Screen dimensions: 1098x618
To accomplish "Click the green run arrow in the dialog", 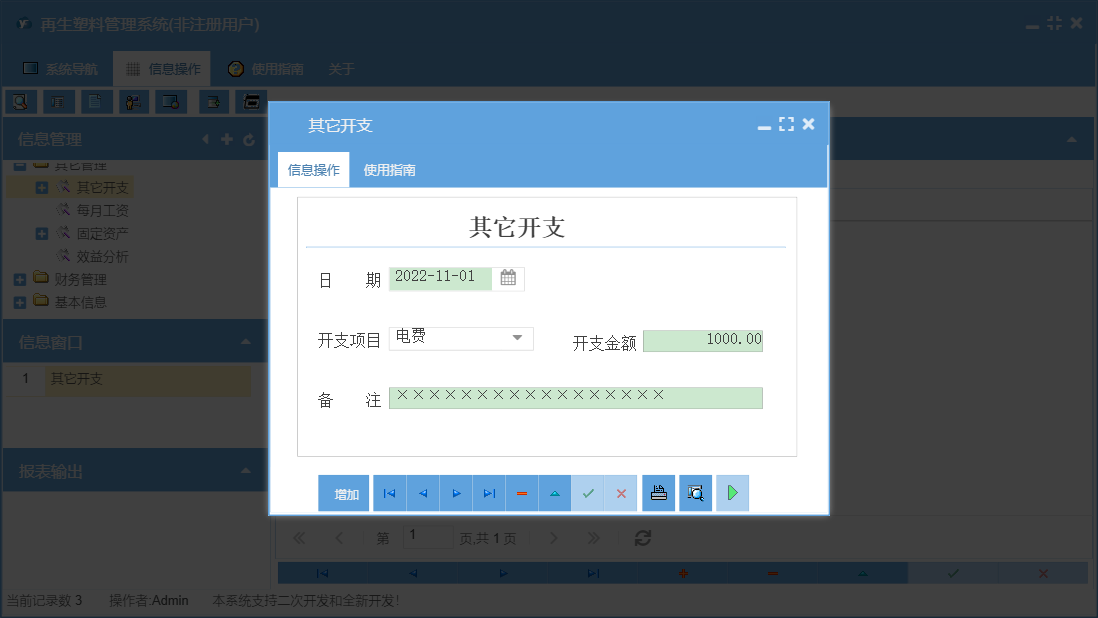I will click(x=732, y=492).
